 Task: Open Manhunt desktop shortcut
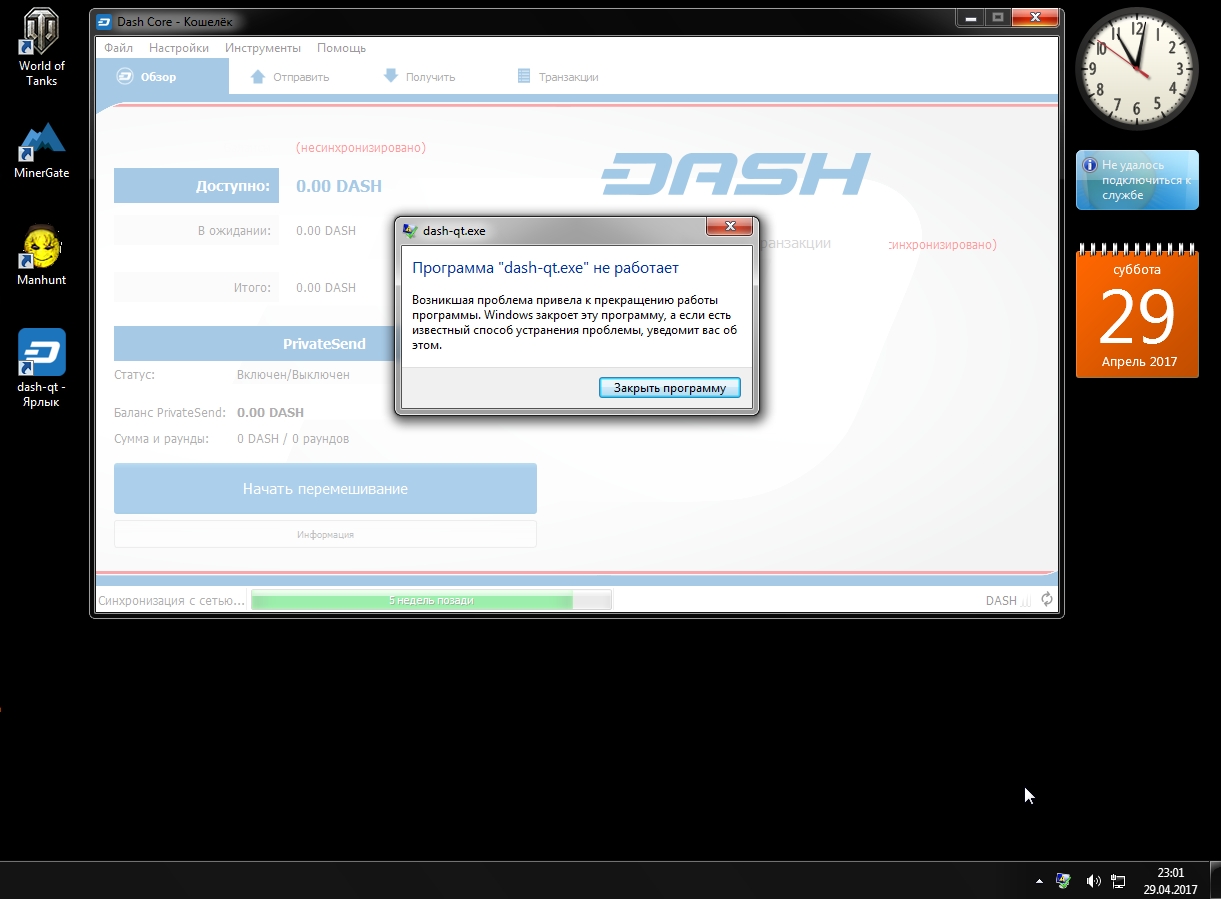click(41, 255)
